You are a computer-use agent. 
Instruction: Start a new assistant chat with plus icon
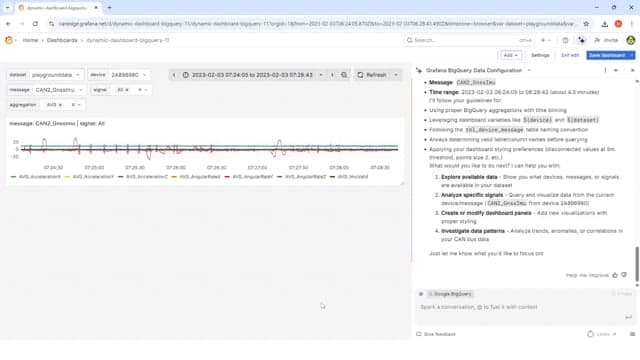pyautogui.click(x=616, y=70)
